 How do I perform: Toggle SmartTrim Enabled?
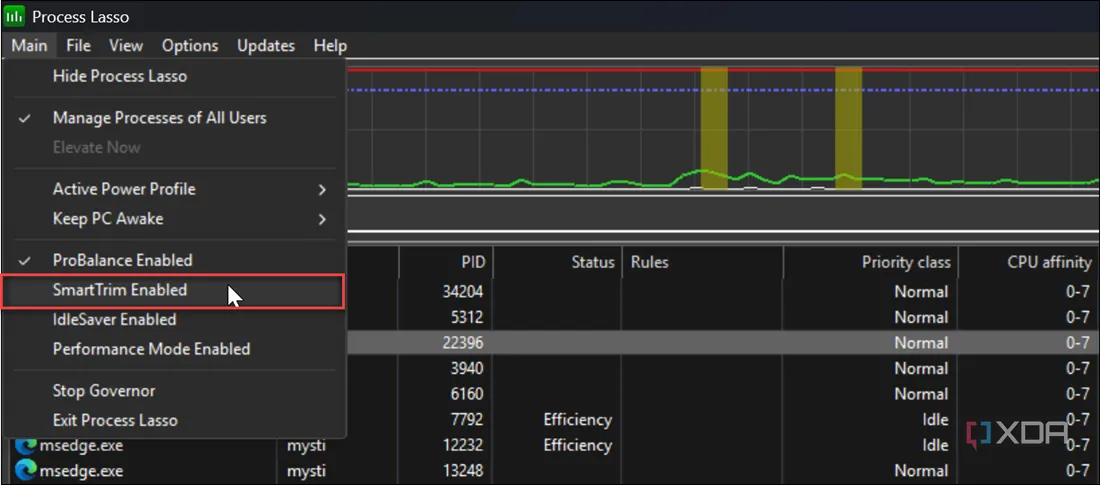[x=174, y=290]
